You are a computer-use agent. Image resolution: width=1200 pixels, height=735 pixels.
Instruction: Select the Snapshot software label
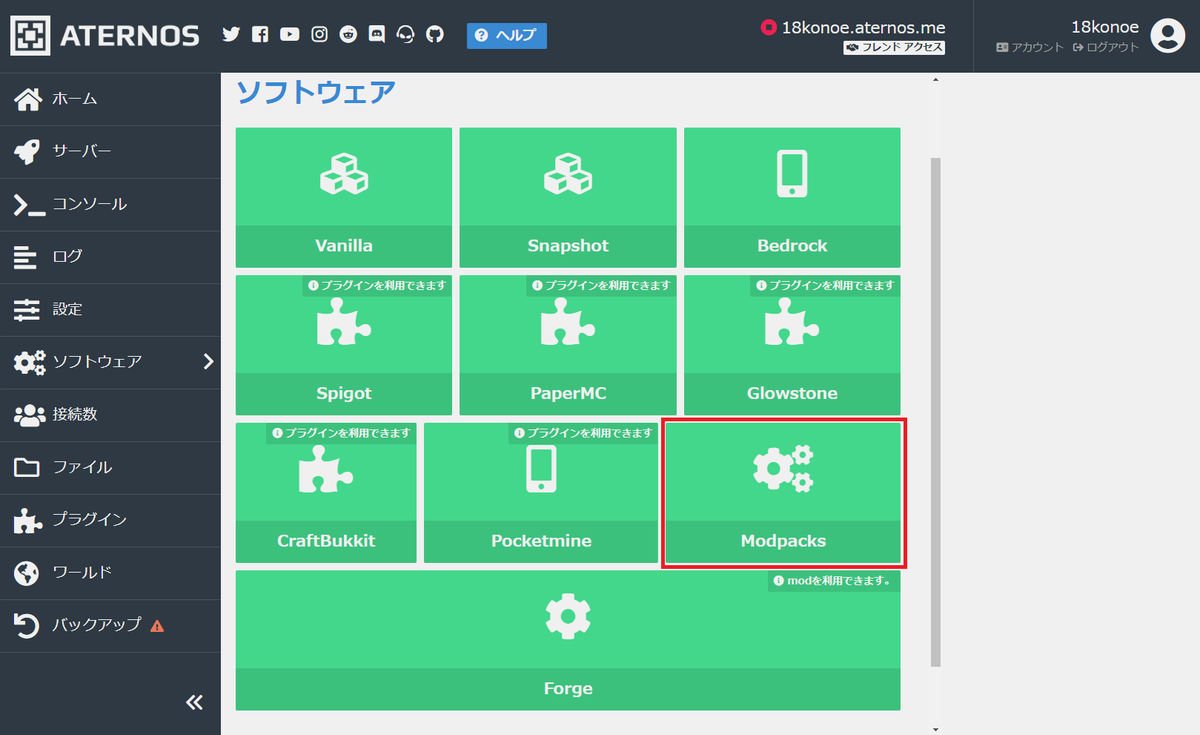568,246
